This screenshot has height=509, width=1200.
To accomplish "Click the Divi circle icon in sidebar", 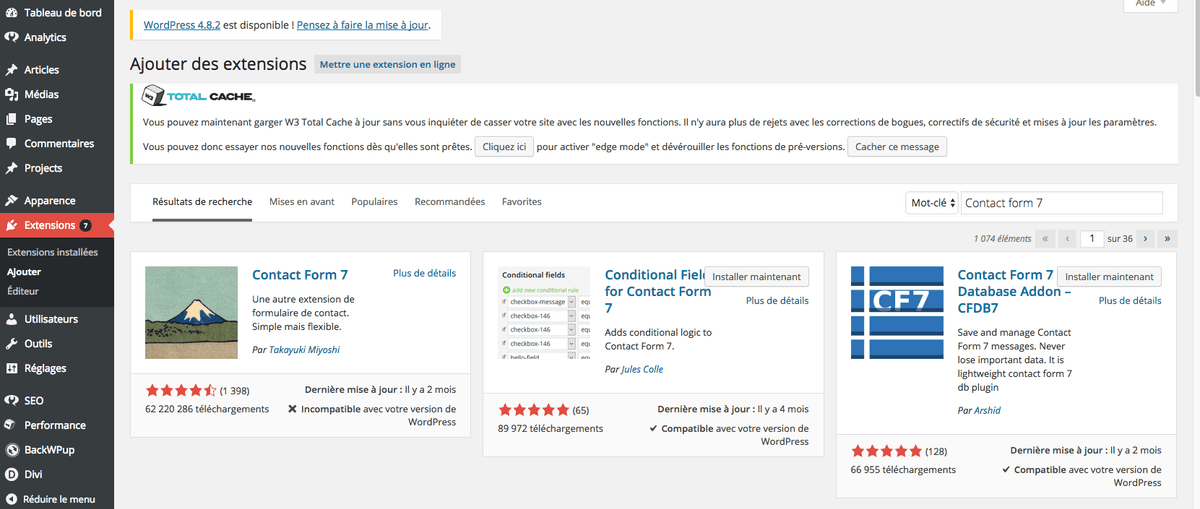I will [11, 475].
